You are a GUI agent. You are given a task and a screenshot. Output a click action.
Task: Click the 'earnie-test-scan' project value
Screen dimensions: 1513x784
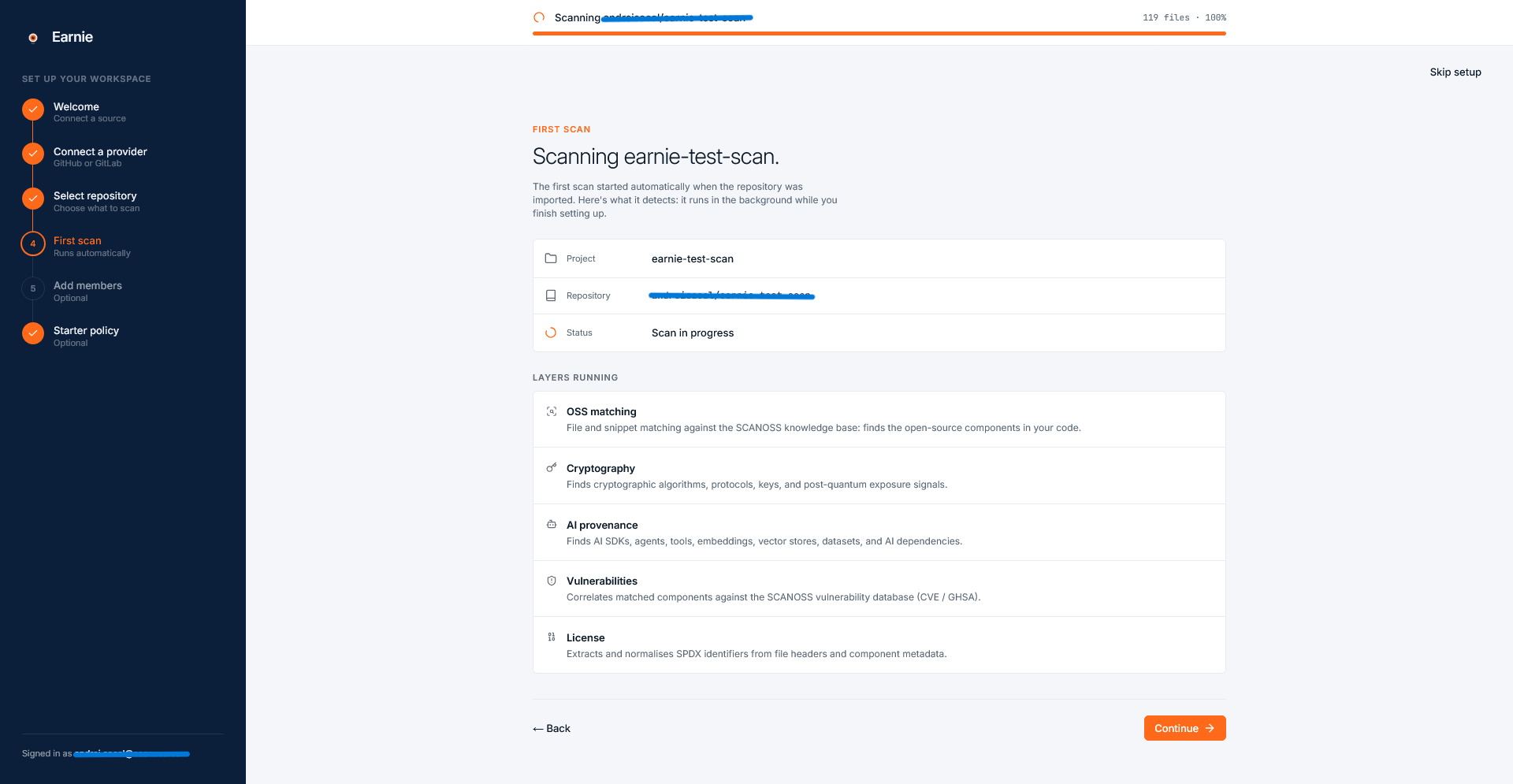pyautogui.click(x=693, y=258)
